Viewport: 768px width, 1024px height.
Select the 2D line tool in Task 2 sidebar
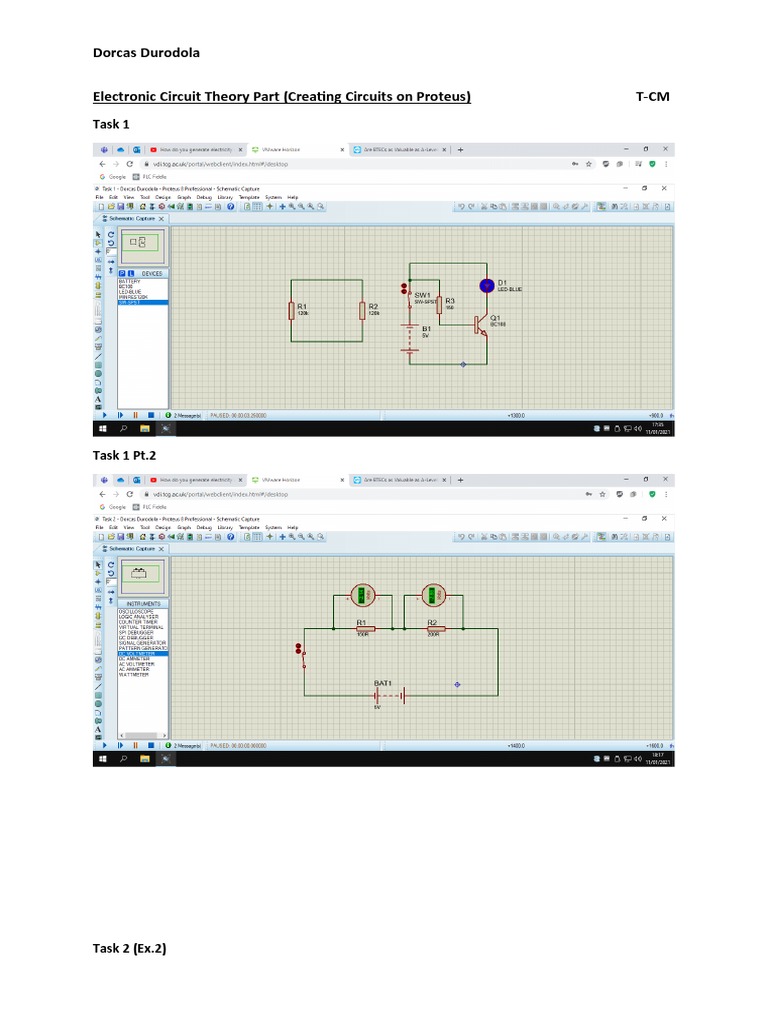98,686
